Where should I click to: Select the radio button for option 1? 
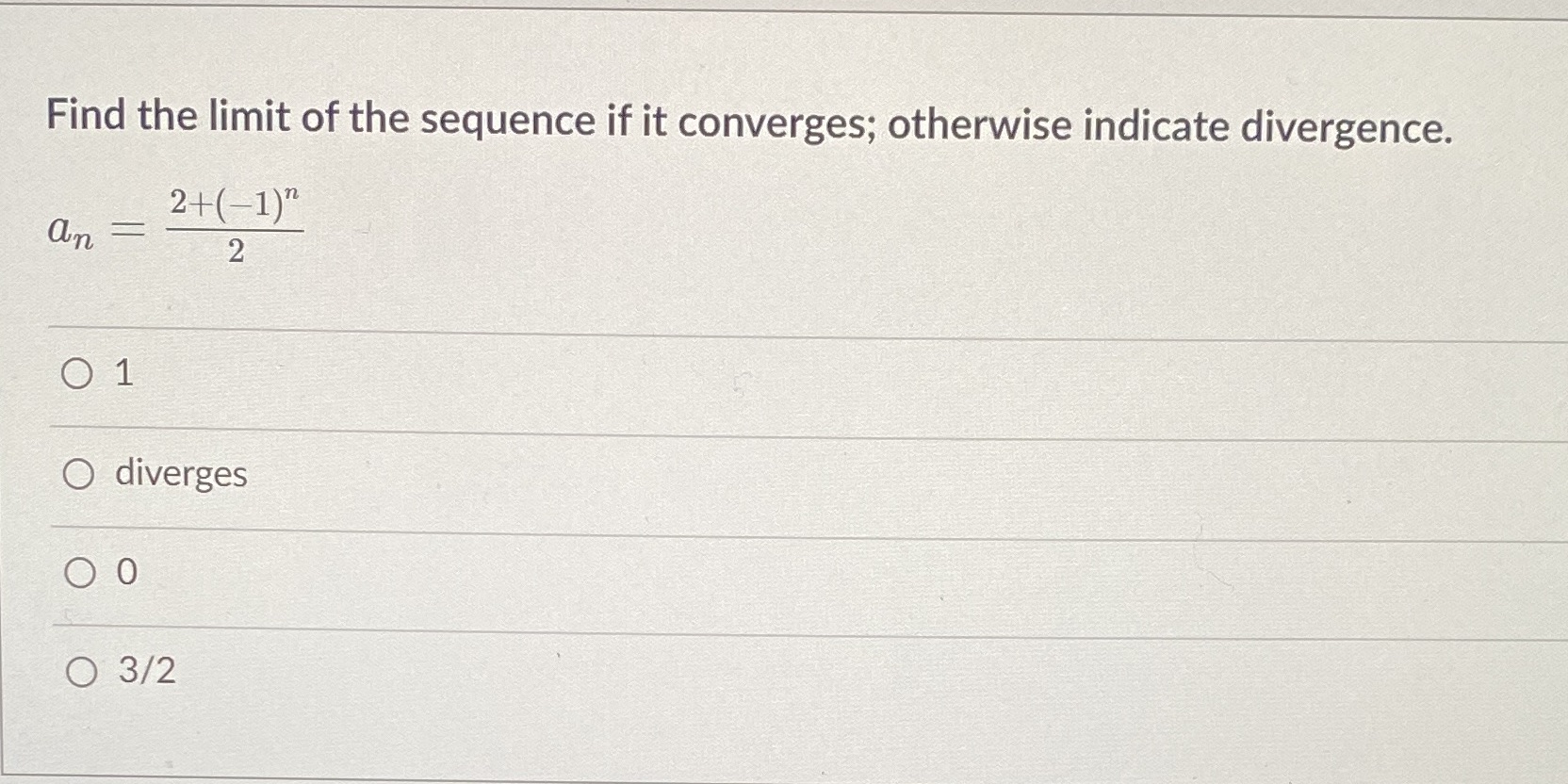(x=79, y=375)
